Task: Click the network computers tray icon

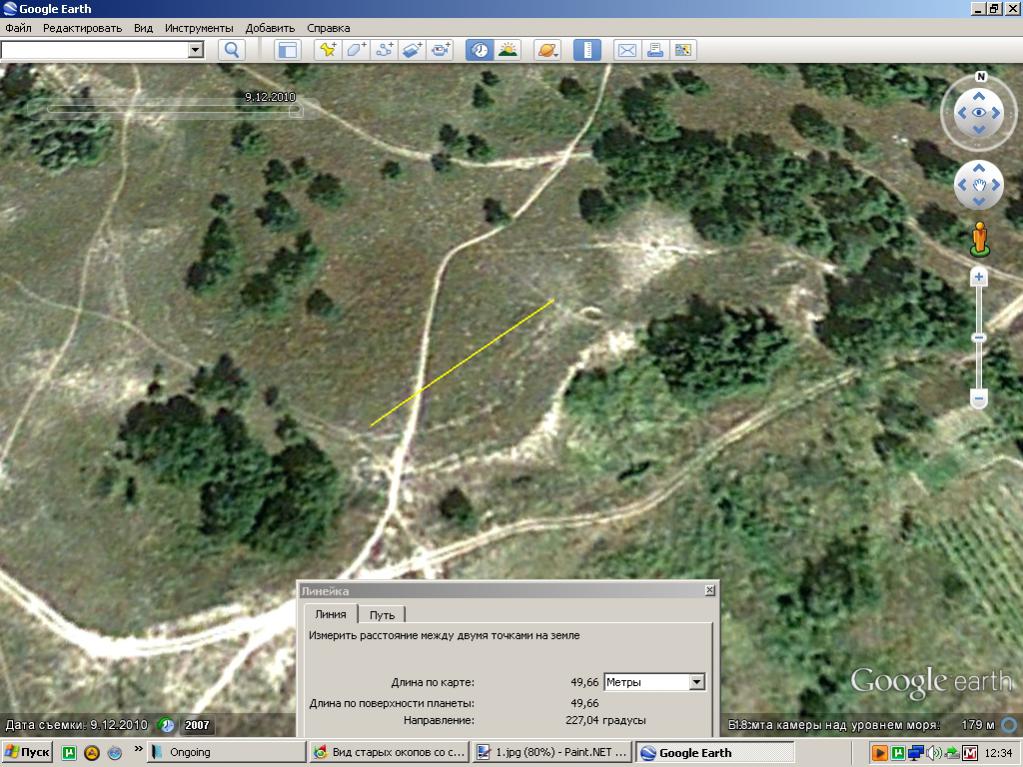Action: 916,753
